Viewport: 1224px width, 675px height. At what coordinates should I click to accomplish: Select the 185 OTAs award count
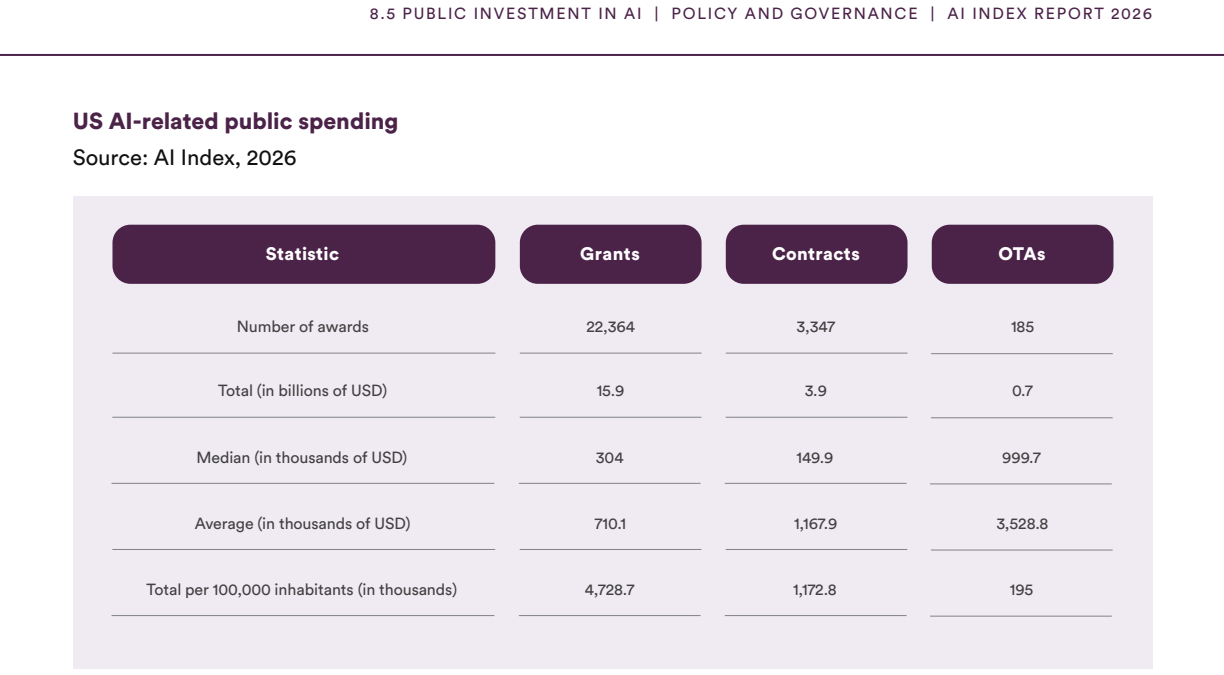pyautogui.click(x=1022, y=327)
